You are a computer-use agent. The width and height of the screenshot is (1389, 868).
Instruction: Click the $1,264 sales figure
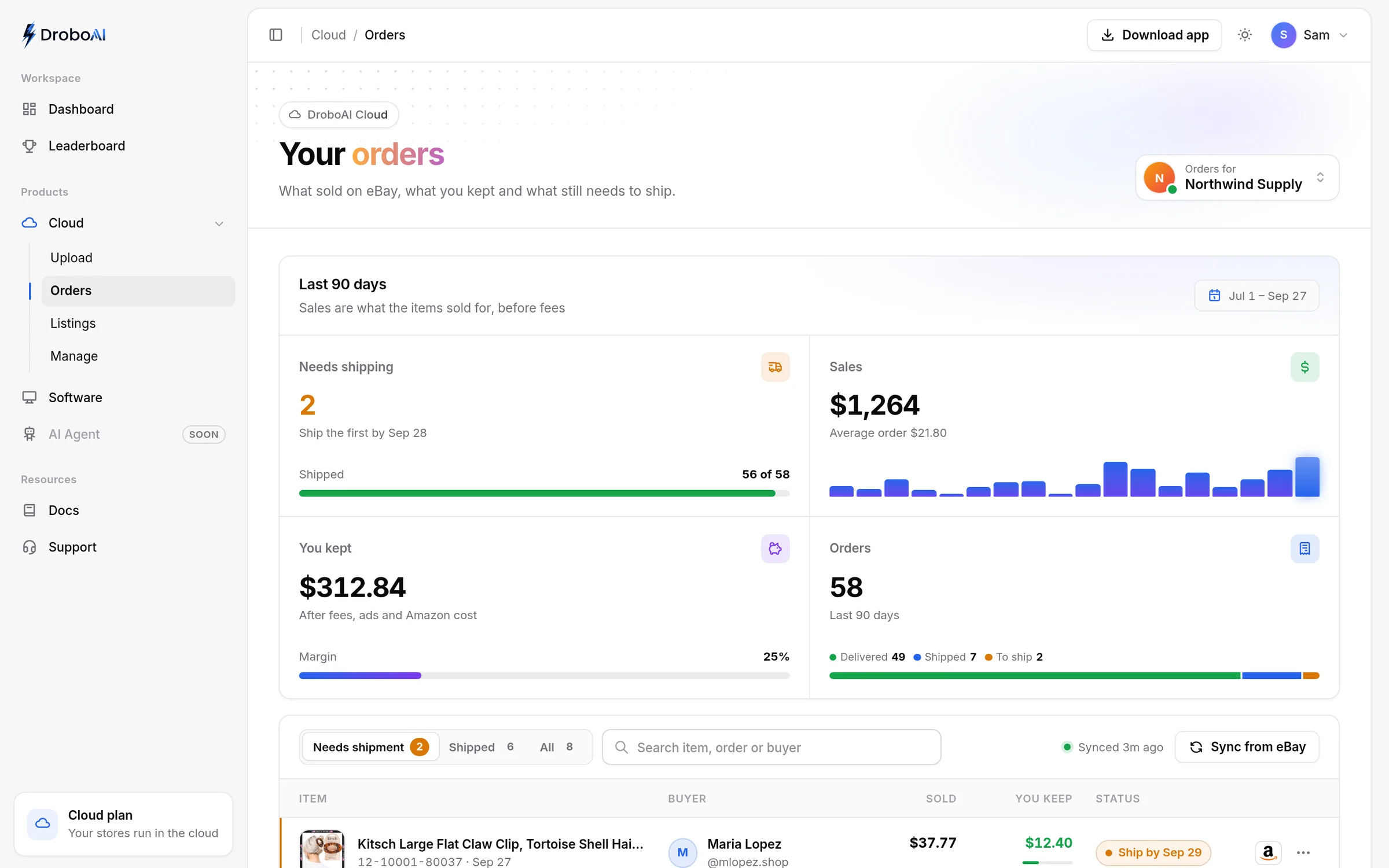874,404
